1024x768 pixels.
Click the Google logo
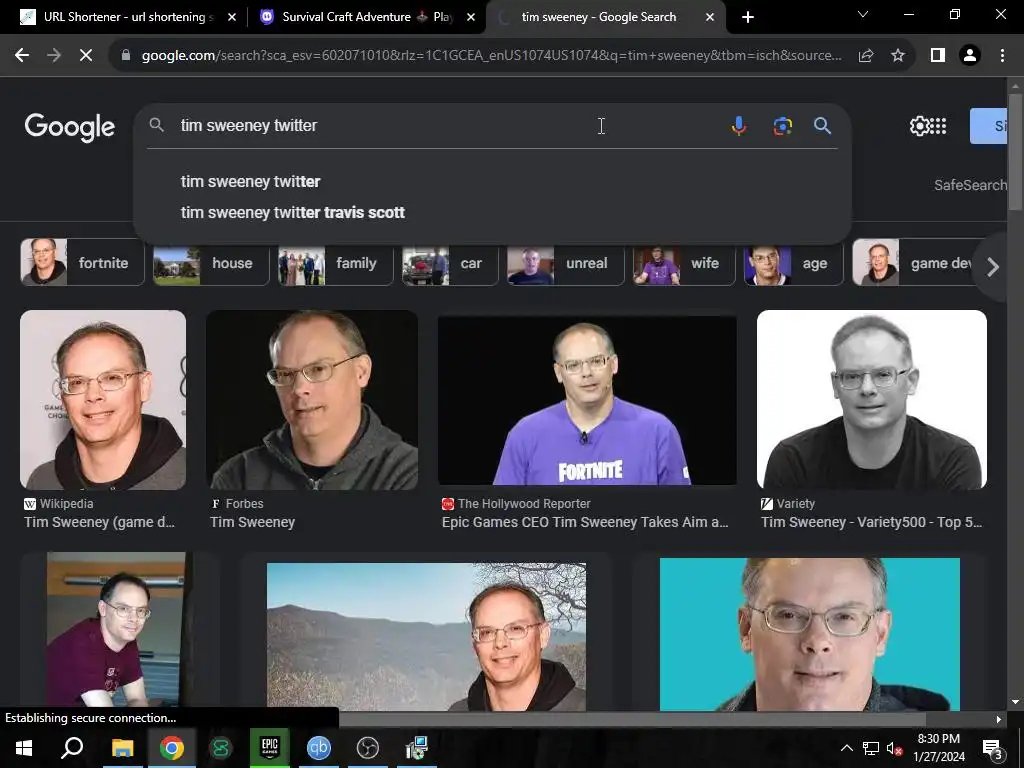tap(70, 127)
